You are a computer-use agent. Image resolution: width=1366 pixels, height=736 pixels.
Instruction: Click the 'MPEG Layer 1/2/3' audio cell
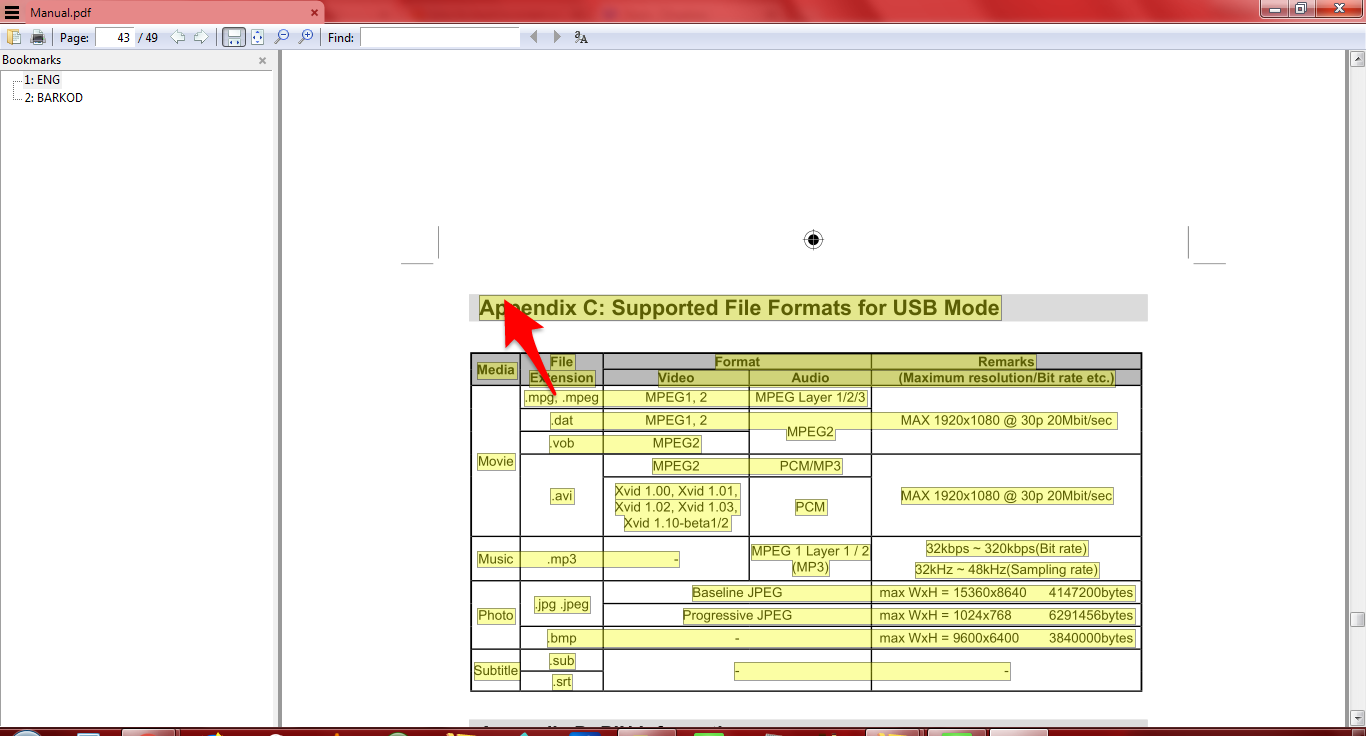point(810,397)
